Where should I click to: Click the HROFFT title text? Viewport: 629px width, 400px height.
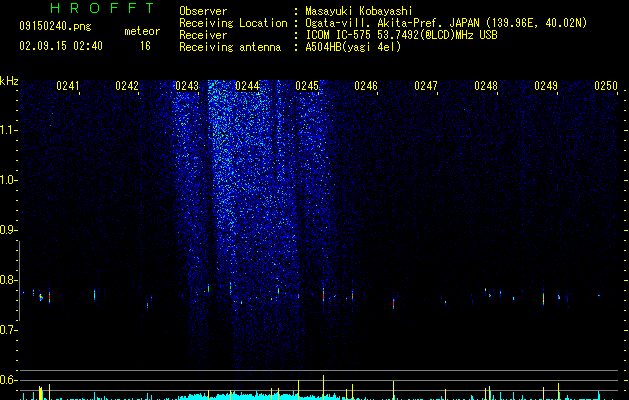[103, 8]
